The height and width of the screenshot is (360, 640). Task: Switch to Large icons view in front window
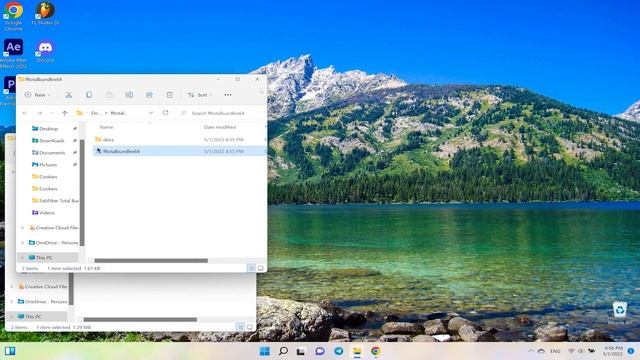260,268
